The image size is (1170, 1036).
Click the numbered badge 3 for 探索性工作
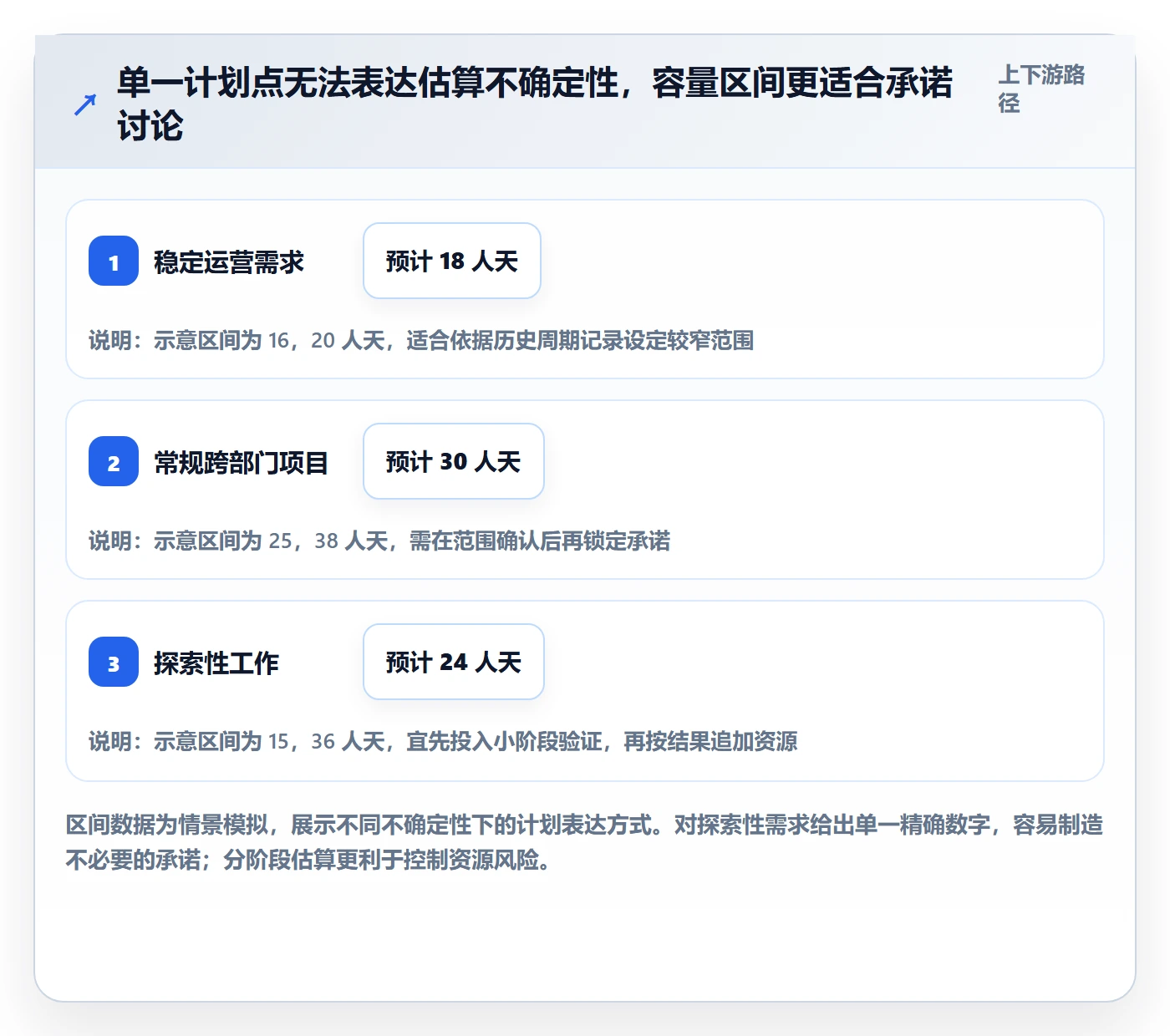(x=114, y=662)
